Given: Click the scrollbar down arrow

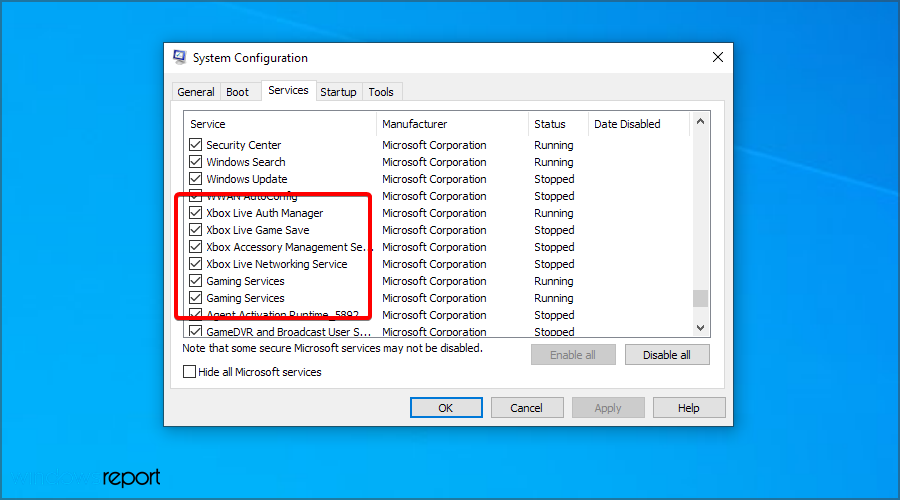Looking at the screenshot, I should point(700,328).
